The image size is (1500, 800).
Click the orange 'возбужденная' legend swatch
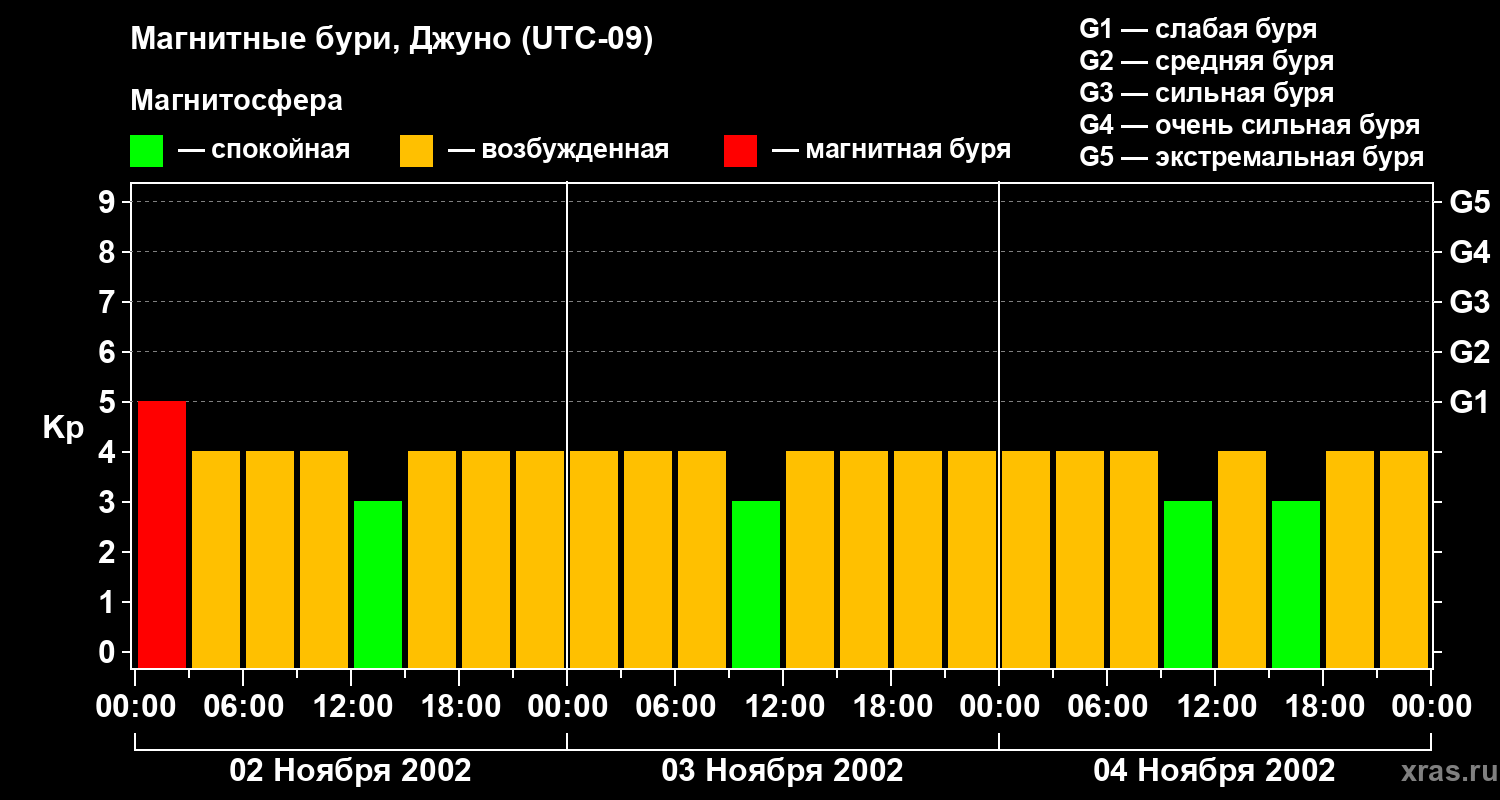coord(416,151)
